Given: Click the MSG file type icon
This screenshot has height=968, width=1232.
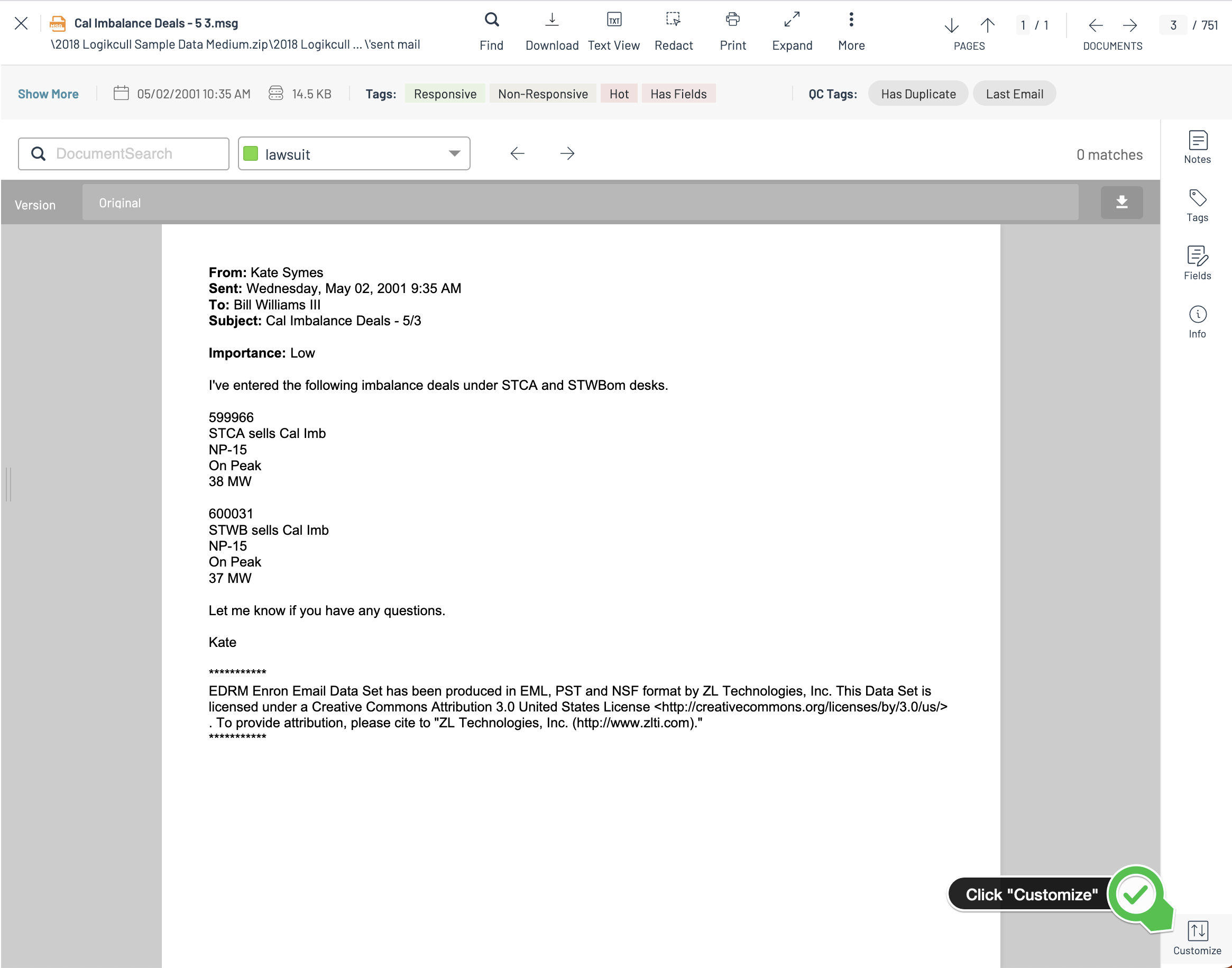Looking at the screenshot, I should (57, 23).
